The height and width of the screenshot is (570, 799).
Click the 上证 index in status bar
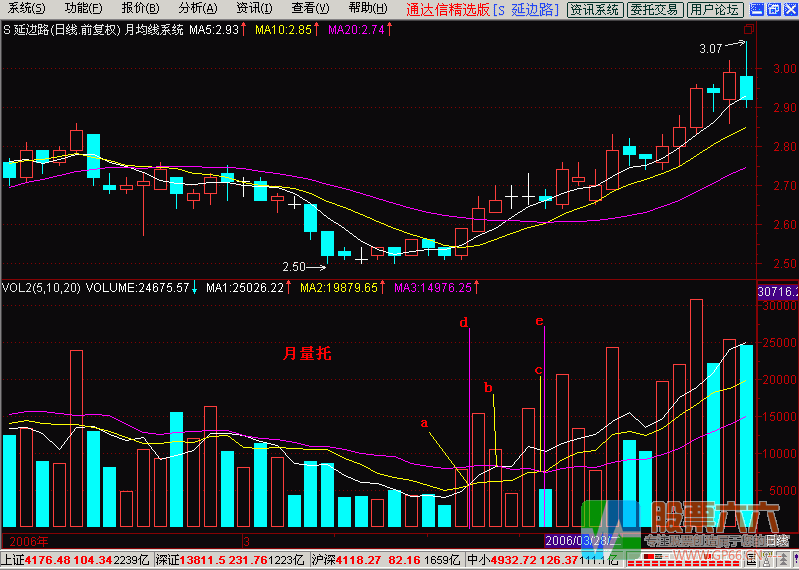13,560
